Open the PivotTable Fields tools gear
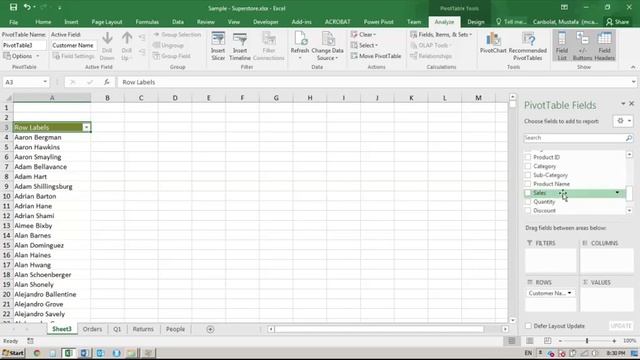The image size is (640, 360). pos(623,121)
